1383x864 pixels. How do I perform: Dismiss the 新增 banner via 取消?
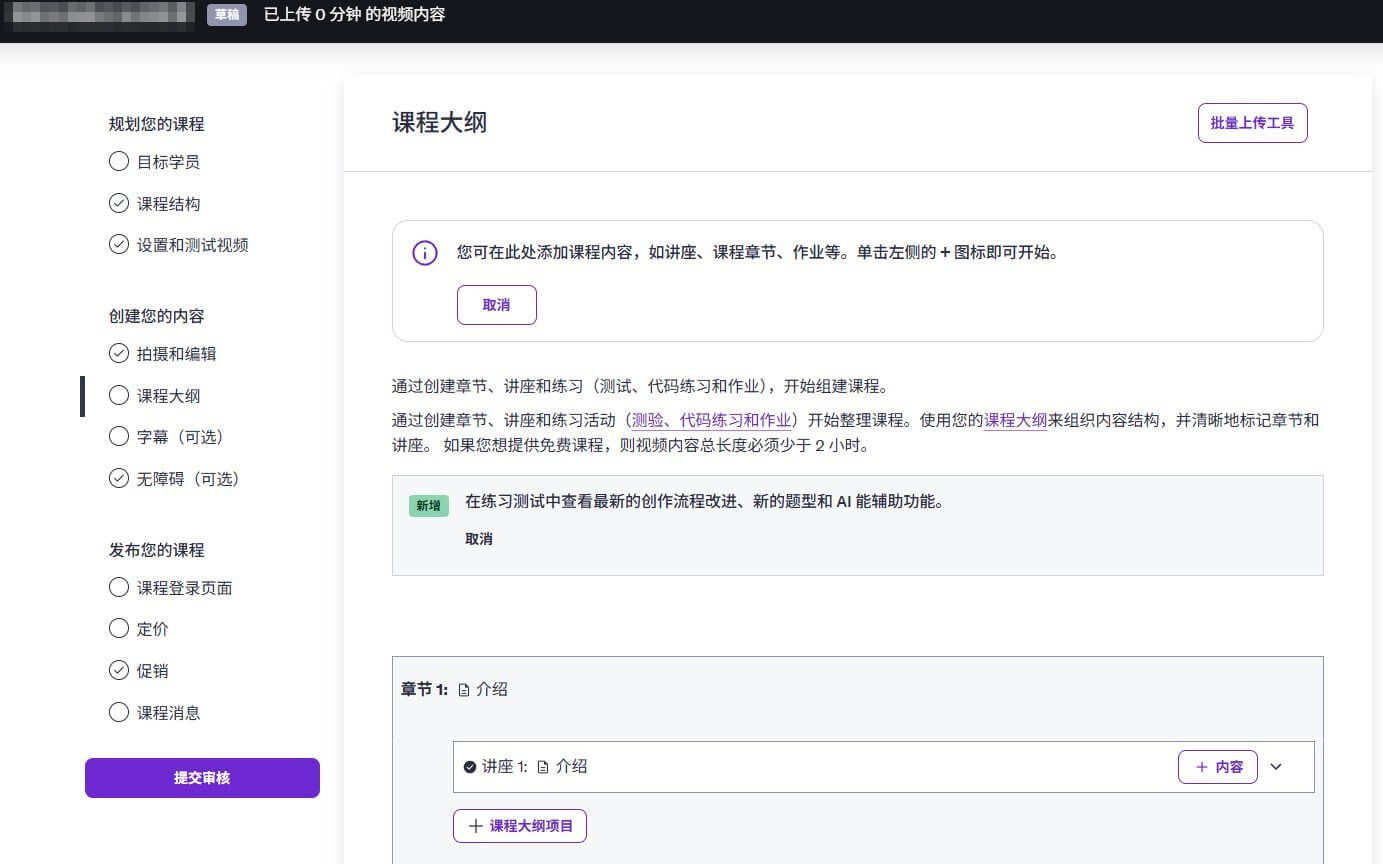point(479,539)
